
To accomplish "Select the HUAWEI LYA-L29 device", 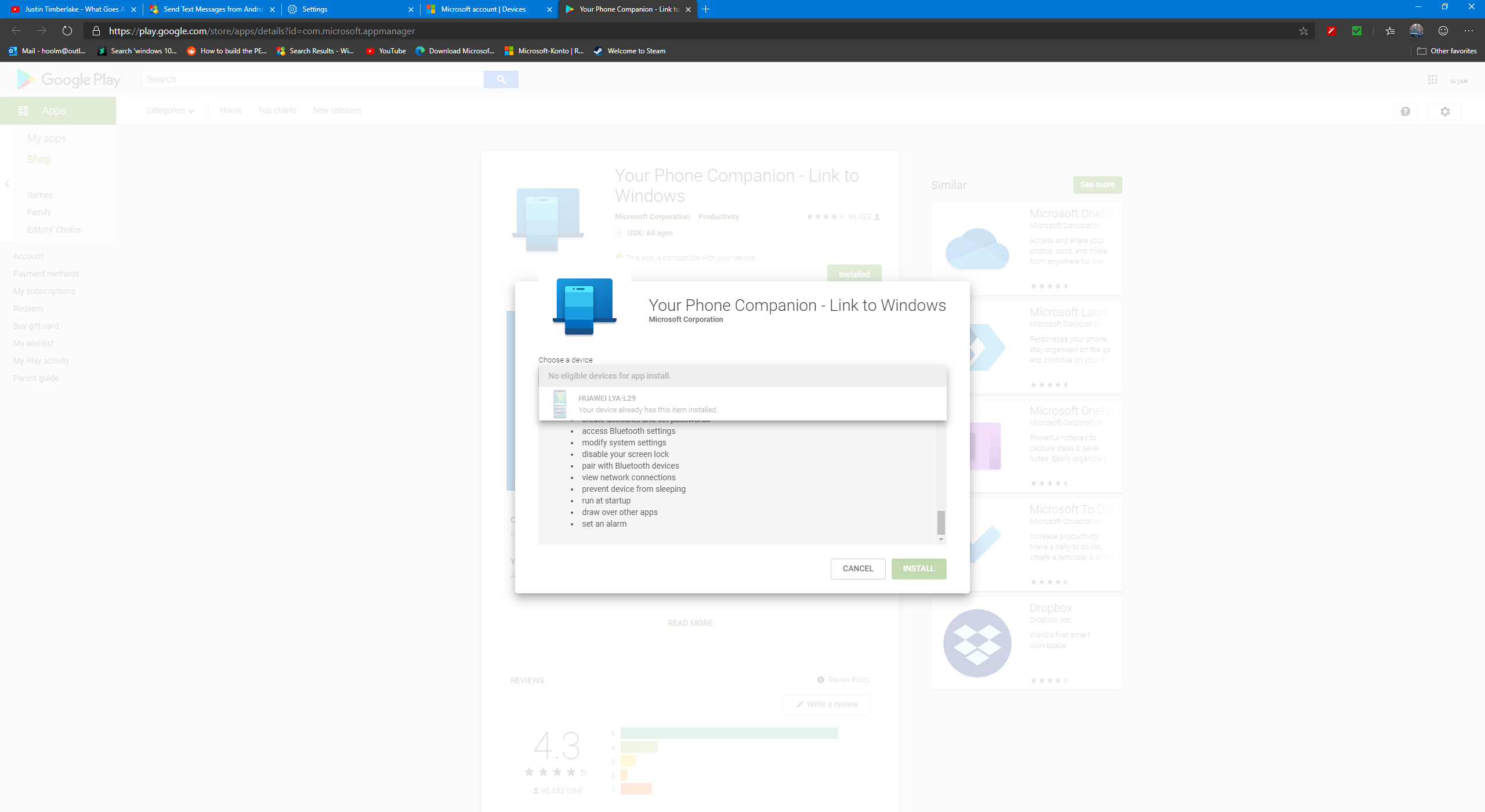I will 742,404.
